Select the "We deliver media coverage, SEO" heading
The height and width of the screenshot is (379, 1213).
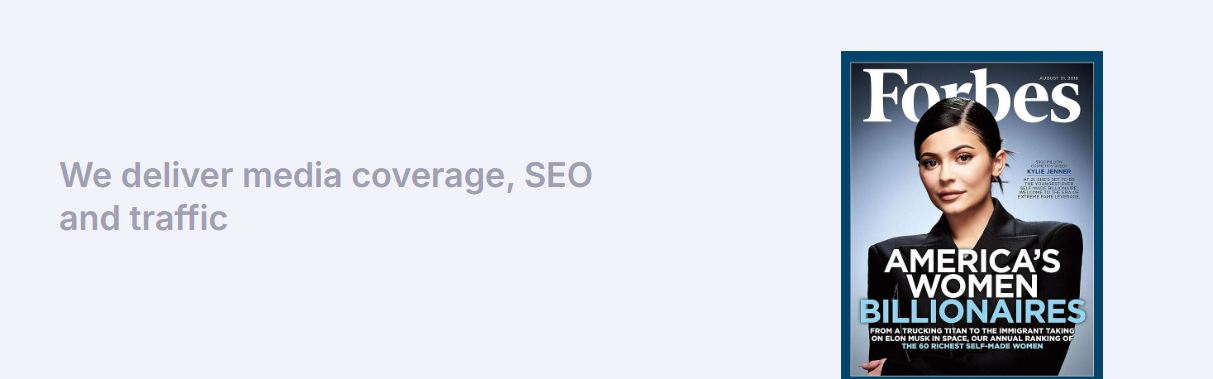(326, 176)
